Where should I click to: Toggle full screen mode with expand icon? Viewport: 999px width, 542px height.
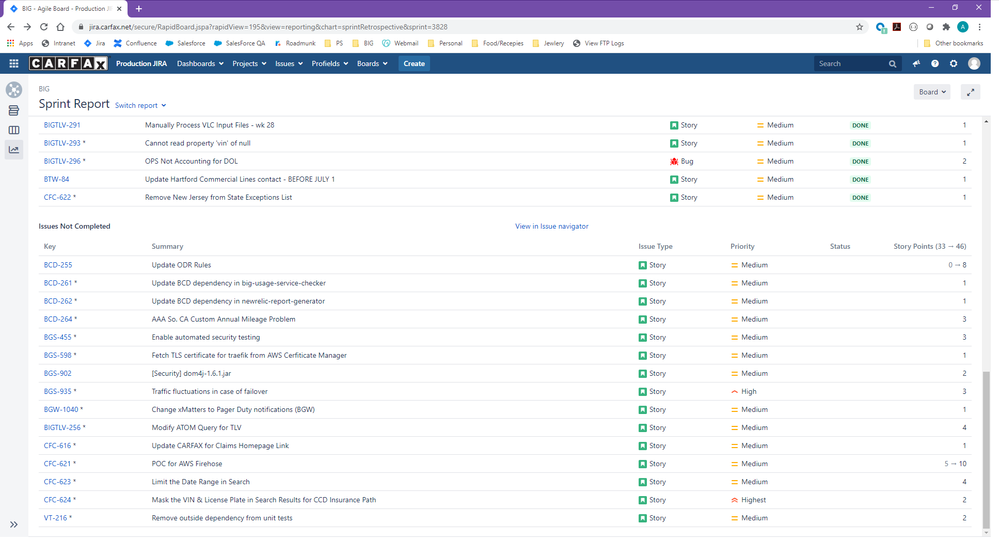(970, 92)
